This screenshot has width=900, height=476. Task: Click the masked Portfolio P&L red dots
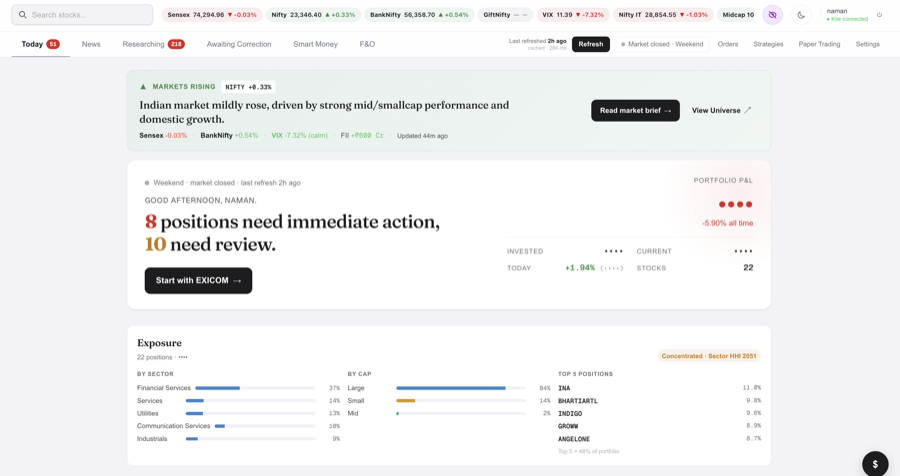pyautogui.click(x=735, y=204)
